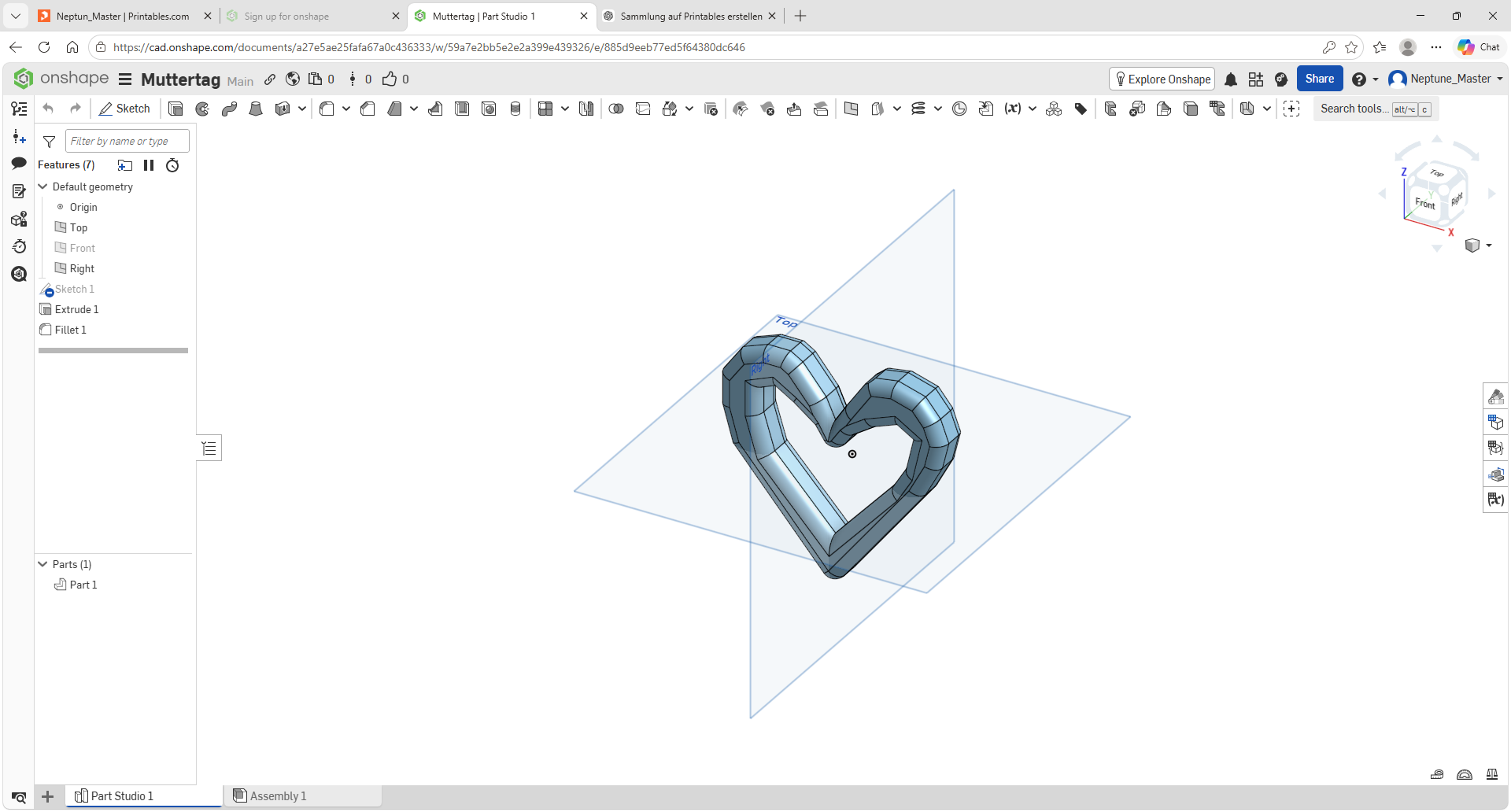
Task: Select the Sweep tool
Action: point(229,109)
